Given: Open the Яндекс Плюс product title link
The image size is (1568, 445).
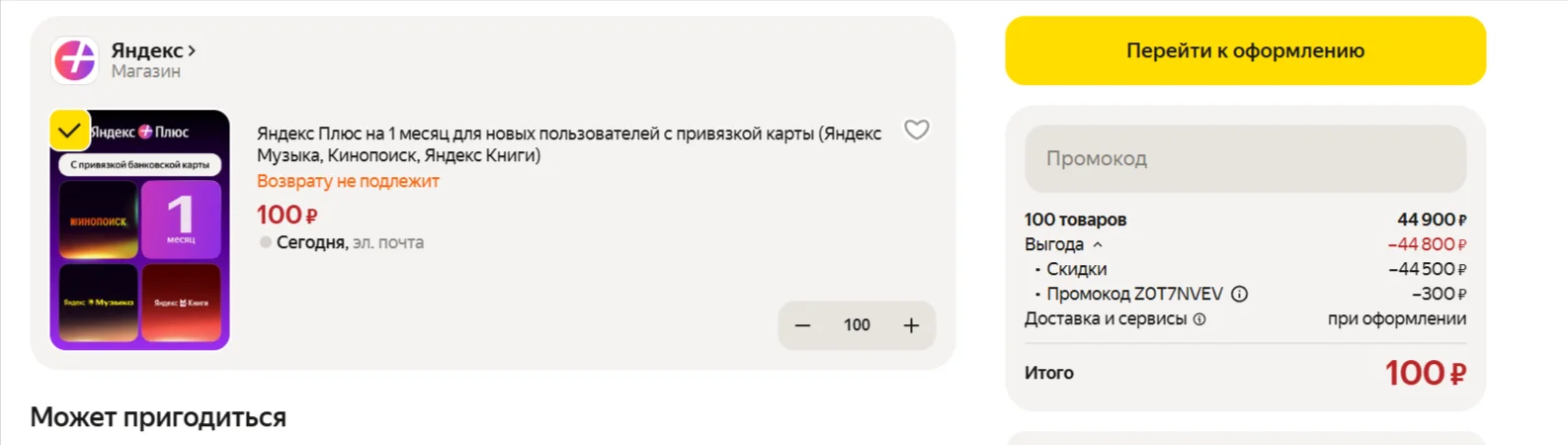Looking at the screenshot, I should coord(569,144).
